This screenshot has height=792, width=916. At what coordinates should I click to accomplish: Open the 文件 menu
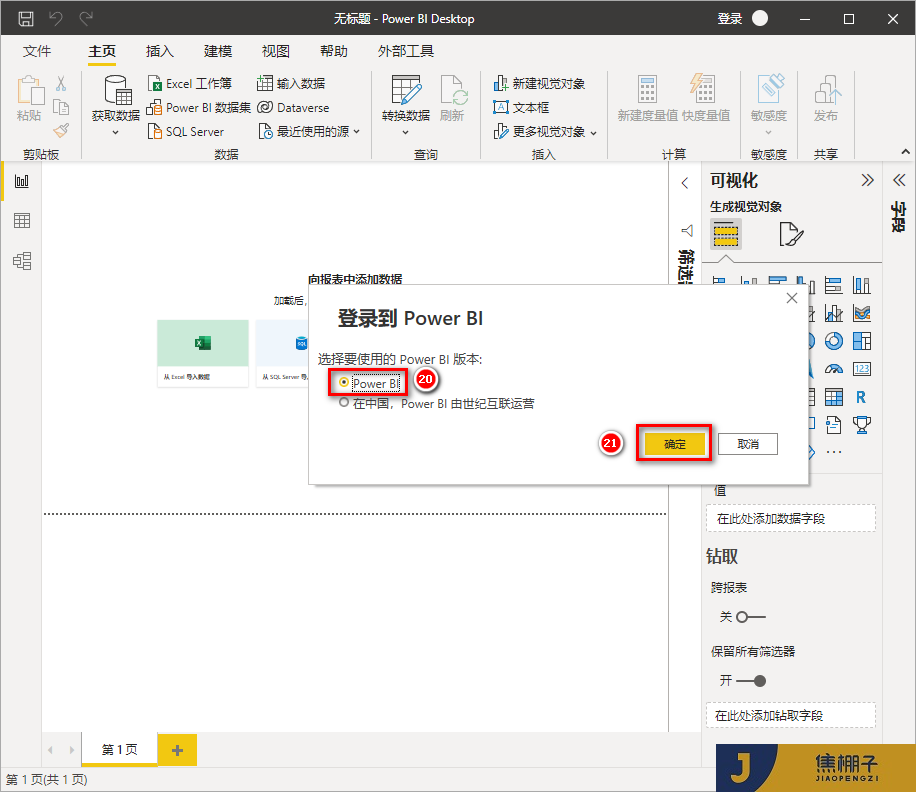click(x=37, y=51)
